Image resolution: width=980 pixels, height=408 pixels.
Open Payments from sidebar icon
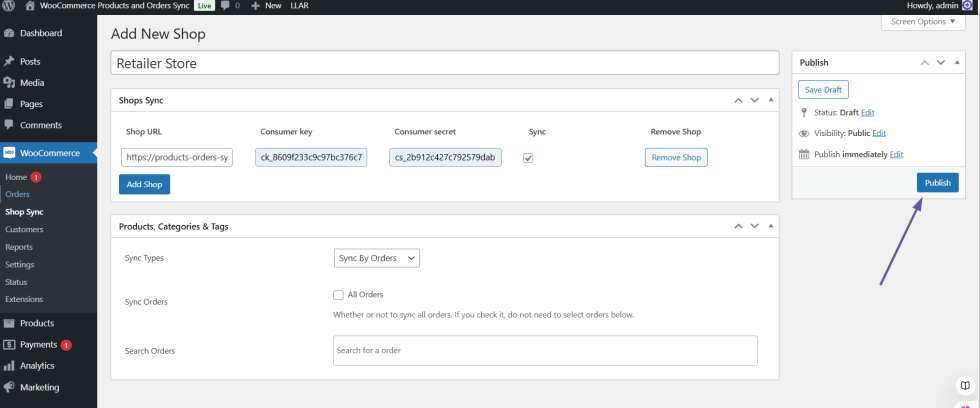tap(9, 345)
